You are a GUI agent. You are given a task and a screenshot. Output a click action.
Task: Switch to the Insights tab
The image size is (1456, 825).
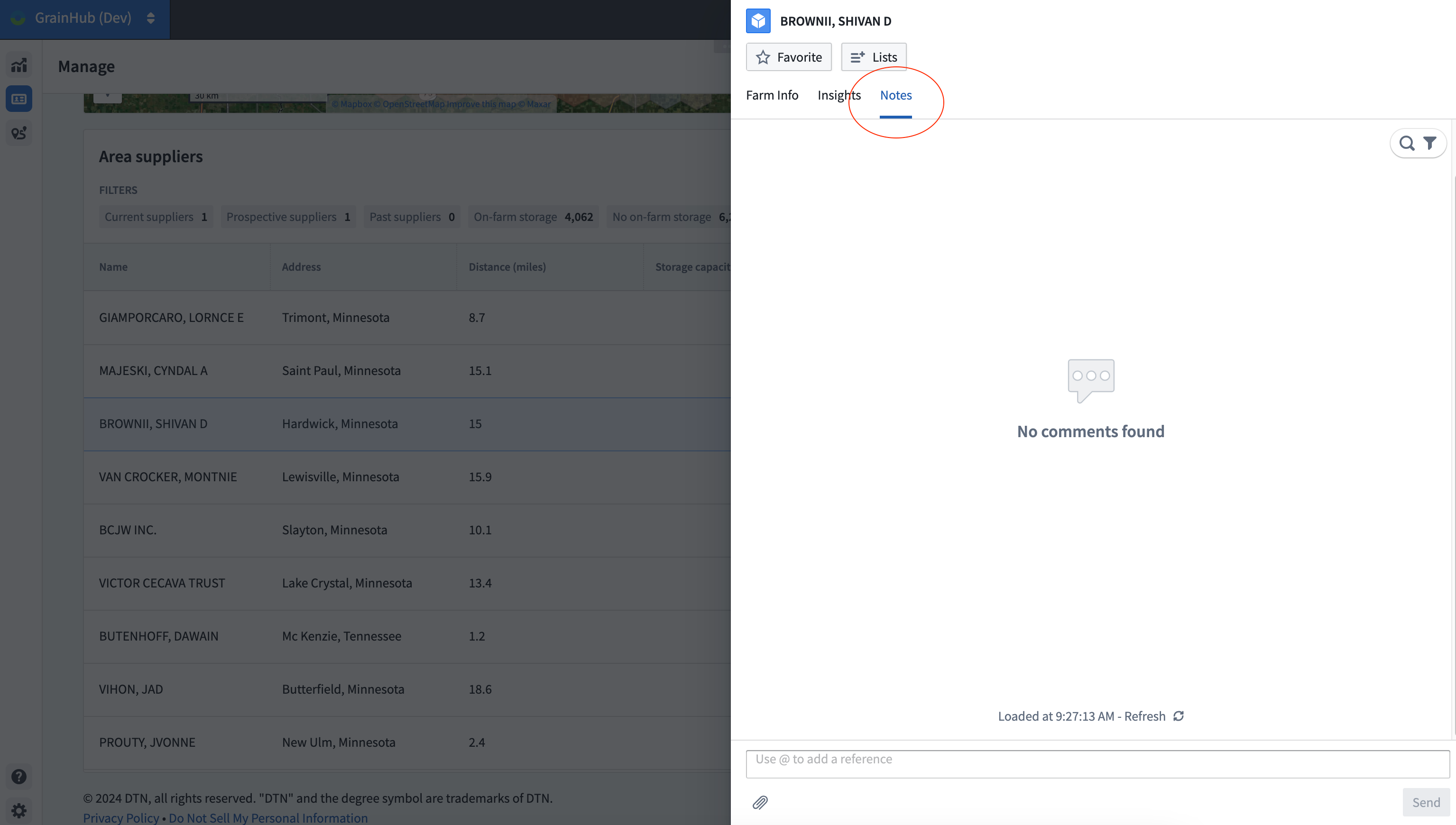(839, 95)
